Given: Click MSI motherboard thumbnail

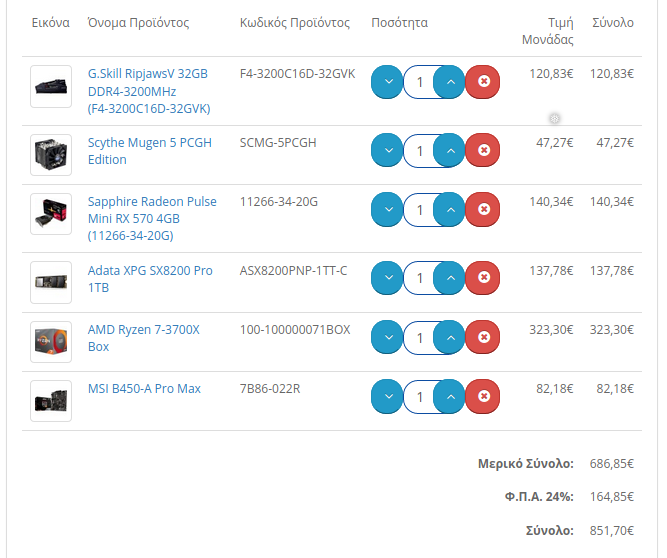Looking at the screenshot, I should click(51, 401).
